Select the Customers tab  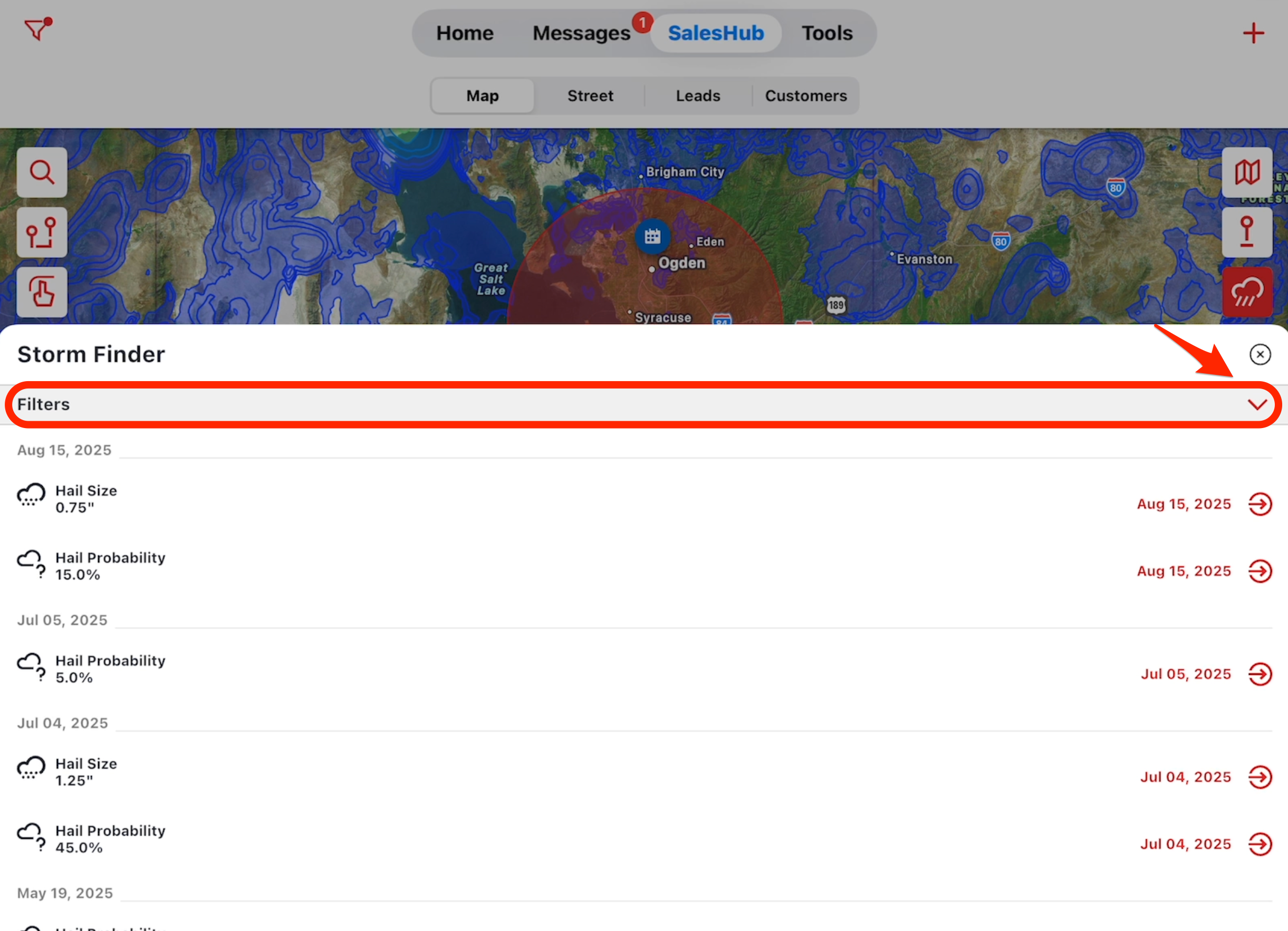coord(805,96)
